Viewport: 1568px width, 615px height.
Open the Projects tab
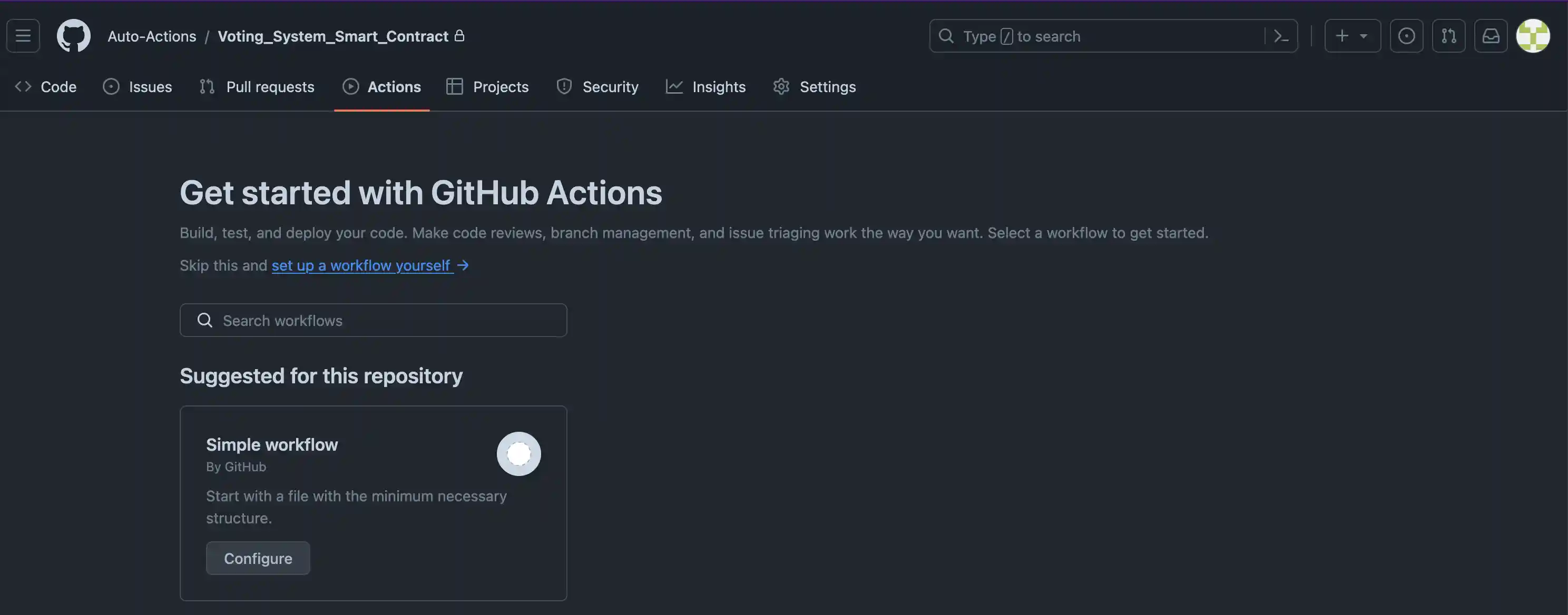487,87
